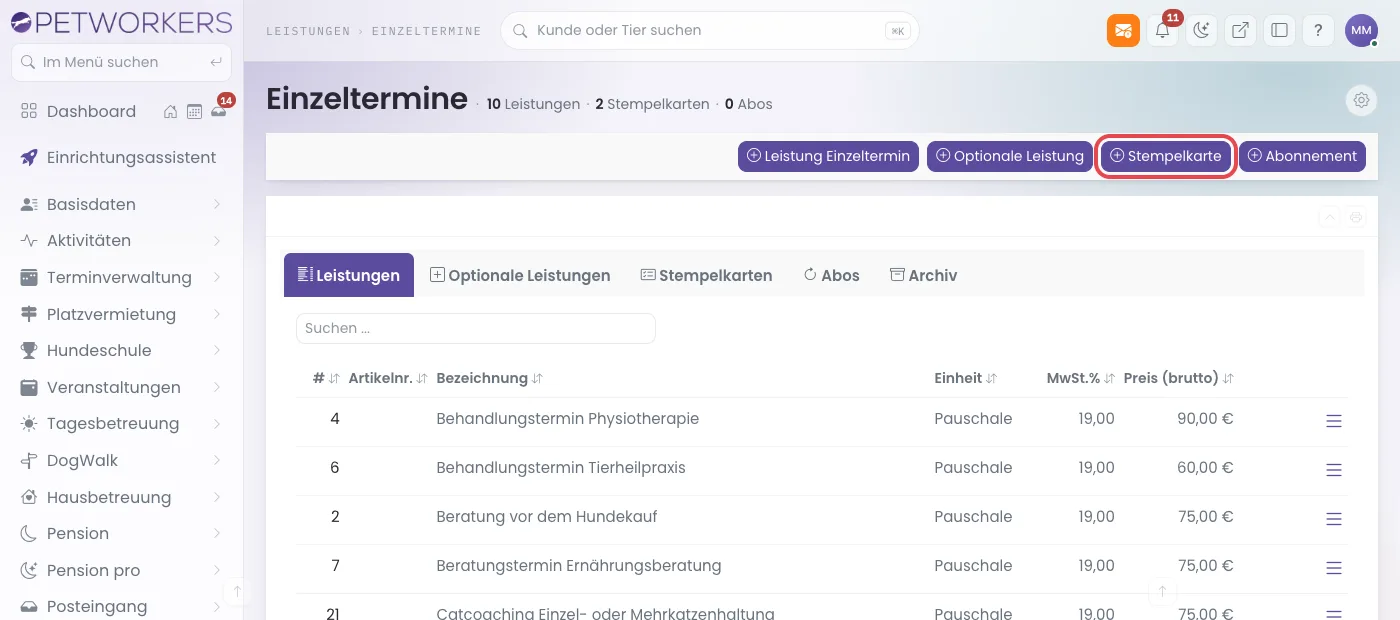1400x620 pixels.
Task: Expand the DogWalk menu section
Action: (121, 460)
